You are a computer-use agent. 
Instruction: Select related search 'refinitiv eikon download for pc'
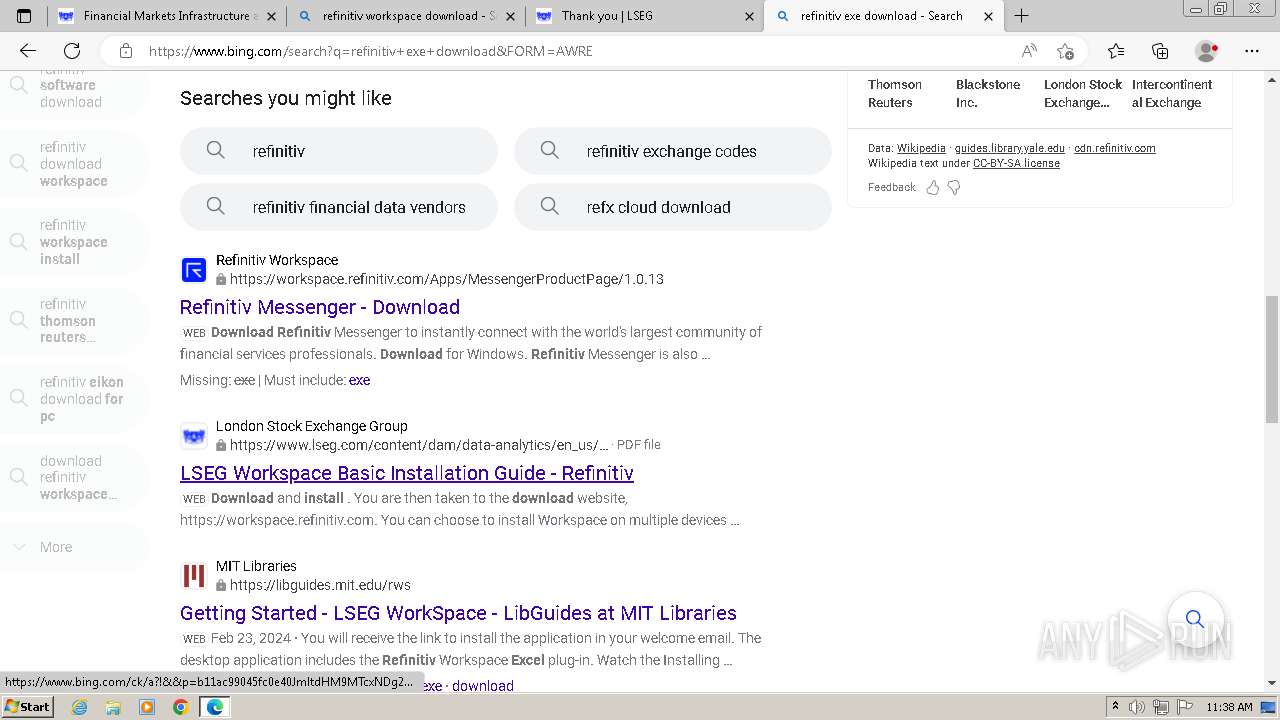(x=74, y=399)
